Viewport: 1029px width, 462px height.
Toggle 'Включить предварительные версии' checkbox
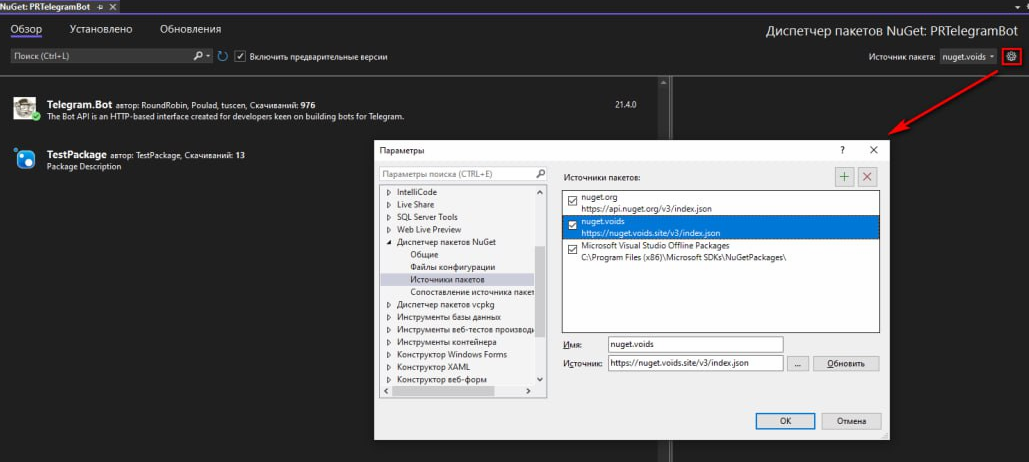pos(240,56)
